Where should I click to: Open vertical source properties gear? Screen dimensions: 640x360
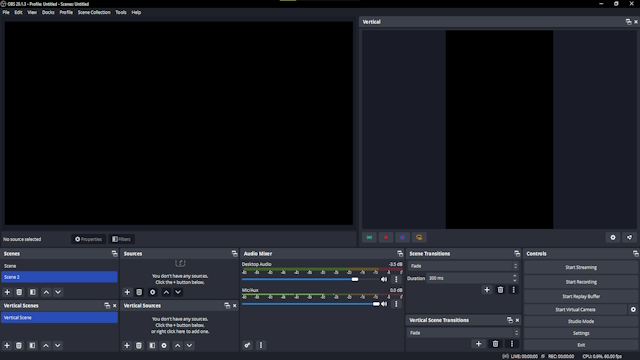click(164, 346)
